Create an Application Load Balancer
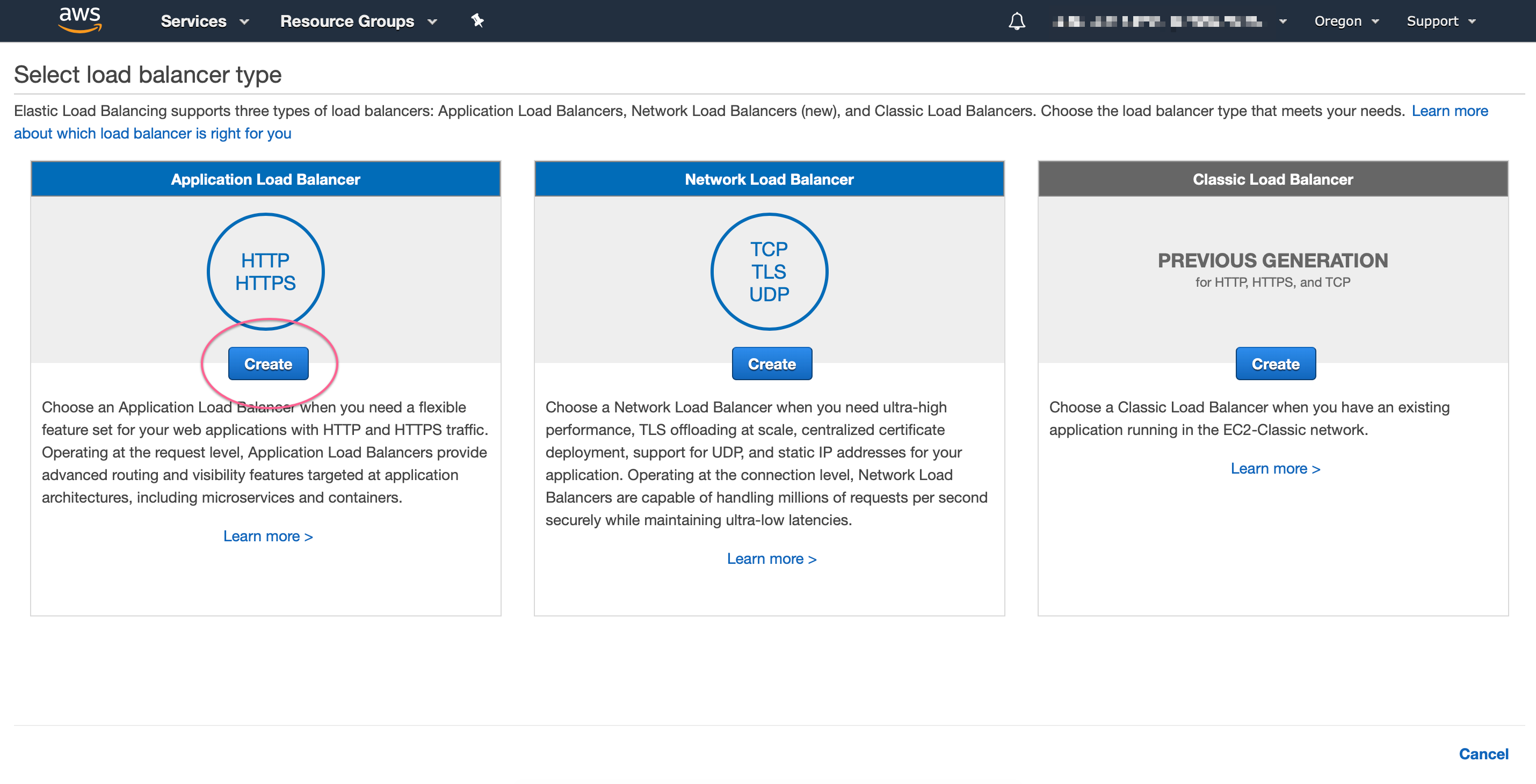 pos(269,364)
